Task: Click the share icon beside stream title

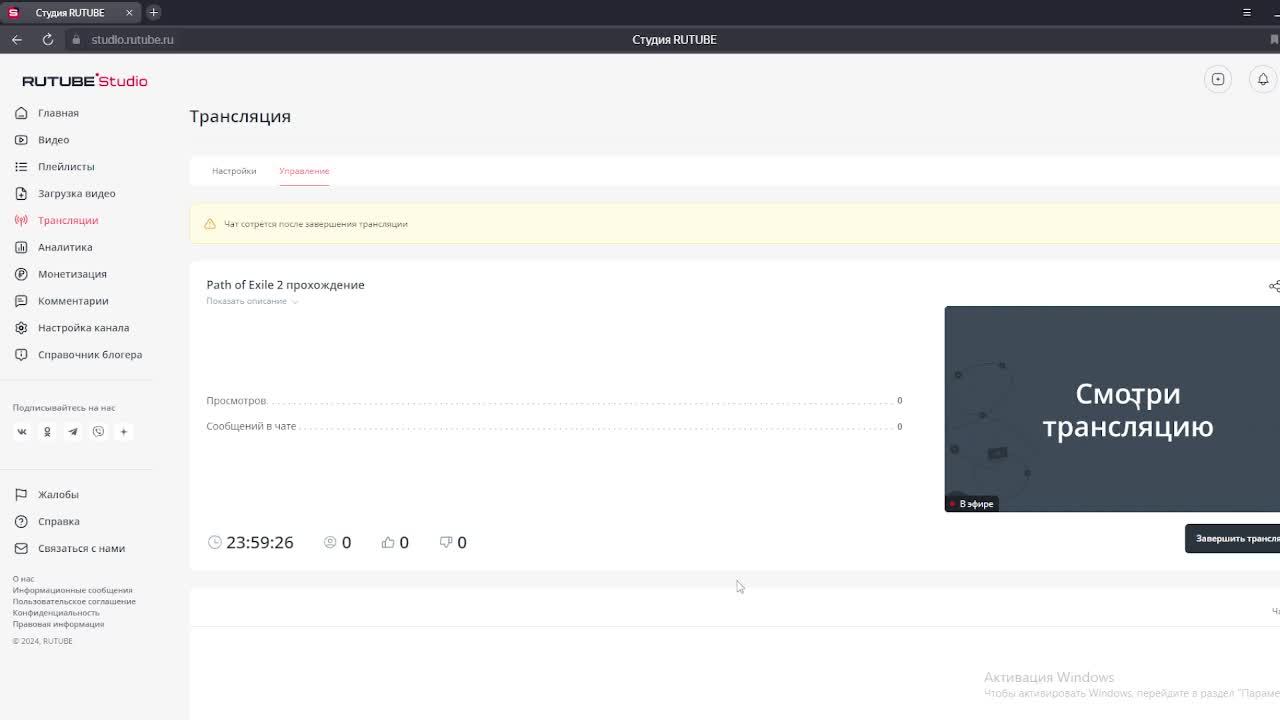Action: pyautogui.click(x=1274, y=286)
